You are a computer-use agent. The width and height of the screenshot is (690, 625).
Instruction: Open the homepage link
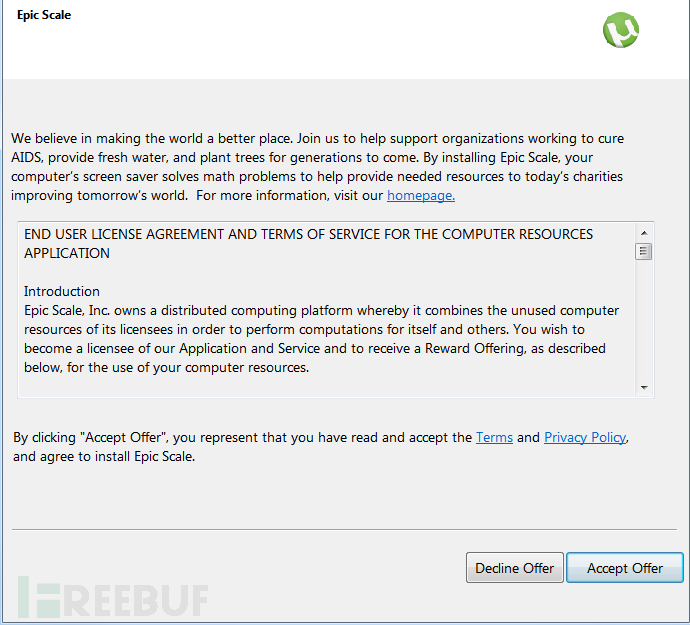tap(421, 195)
